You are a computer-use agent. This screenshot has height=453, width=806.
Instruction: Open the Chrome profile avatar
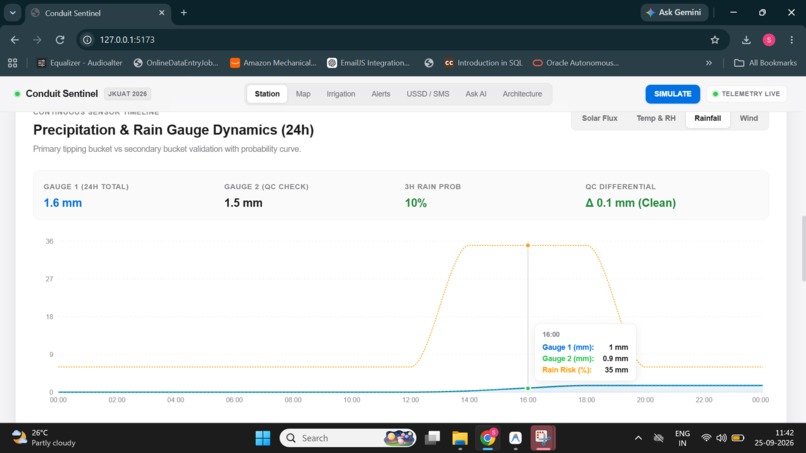point(769,40)
